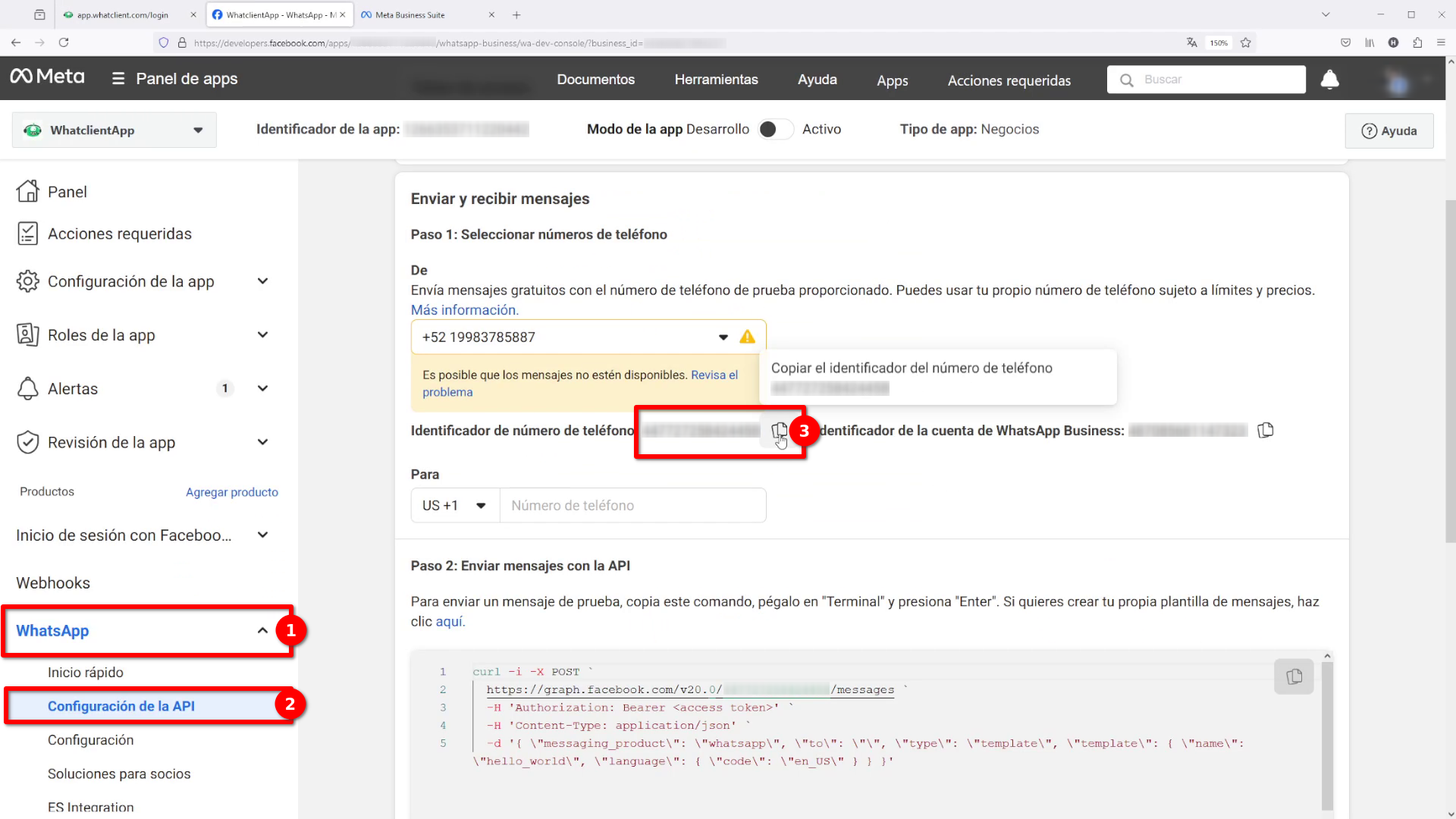The image size is (1456, 819).
Task: Click the Roles de la app badge icon
Action: 27,334
